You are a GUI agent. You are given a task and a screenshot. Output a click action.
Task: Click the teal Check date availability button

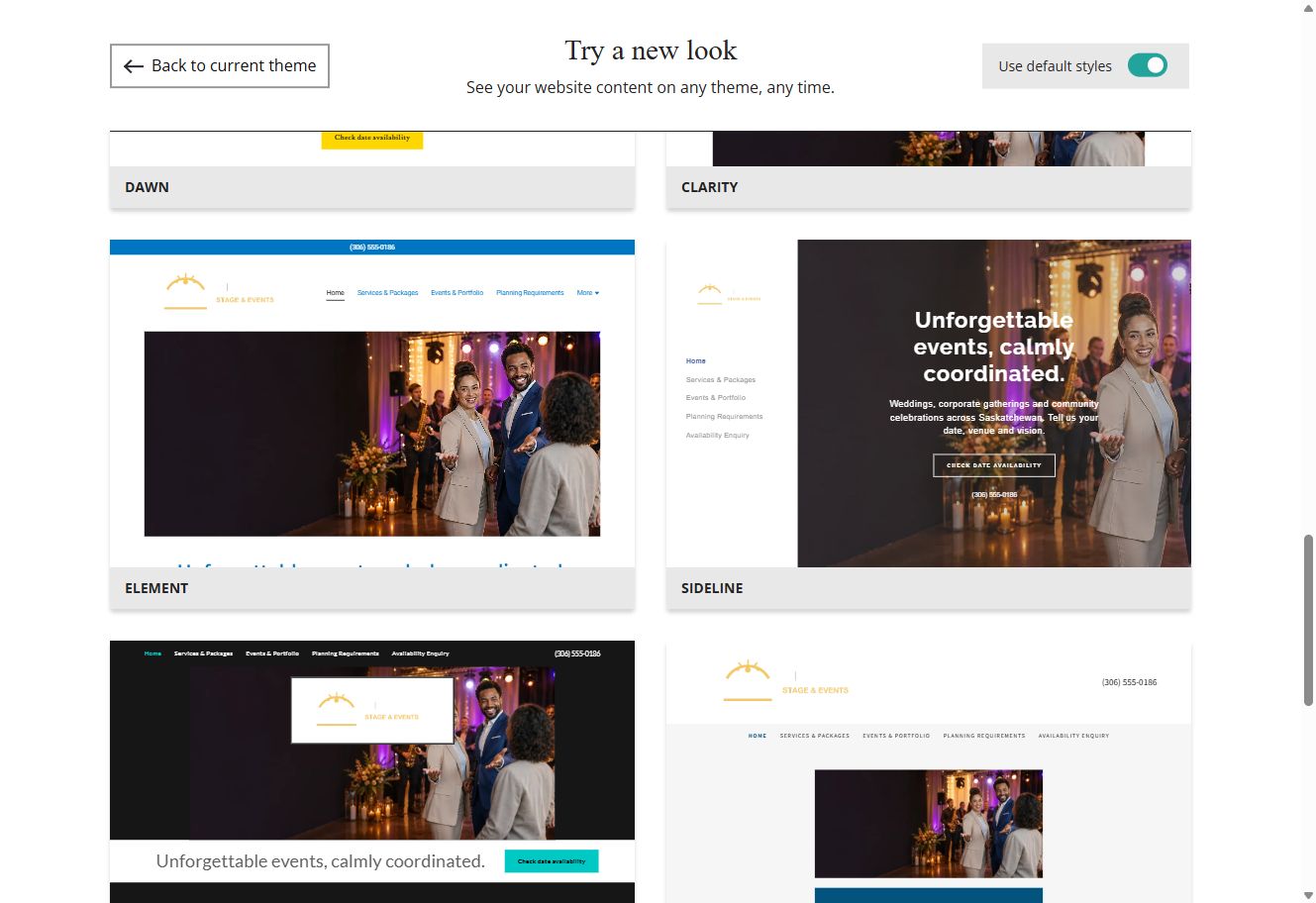[552, 861]
